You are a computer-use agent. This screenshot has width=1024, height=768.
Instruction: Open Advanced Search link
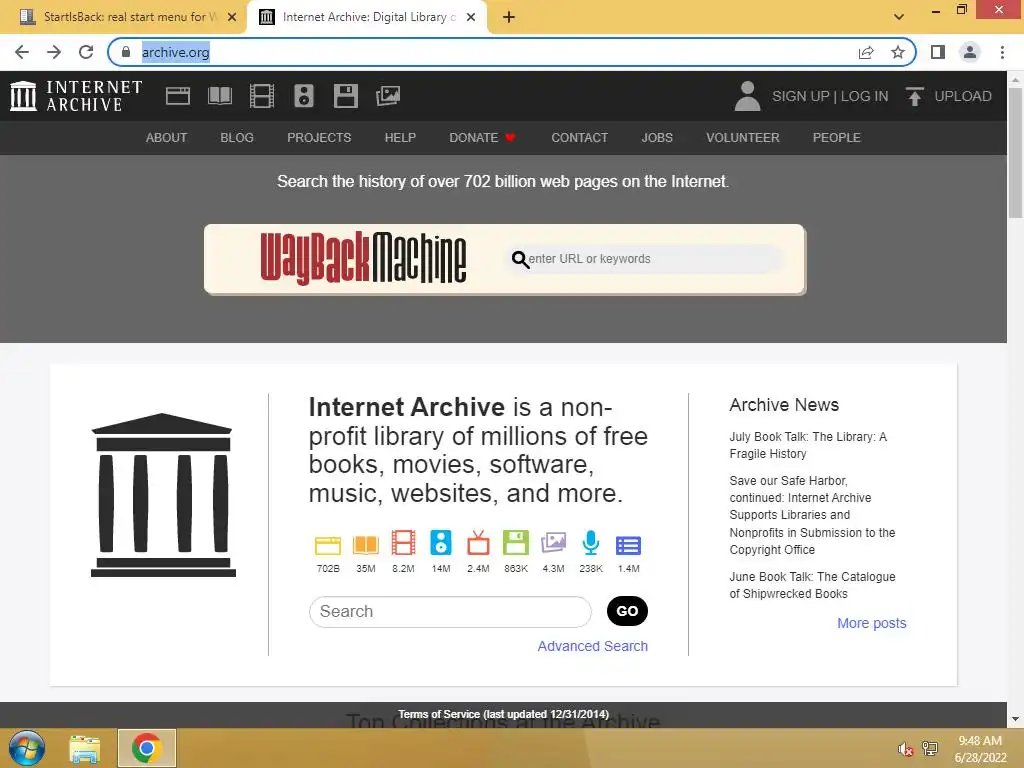[x=592, y=646]
